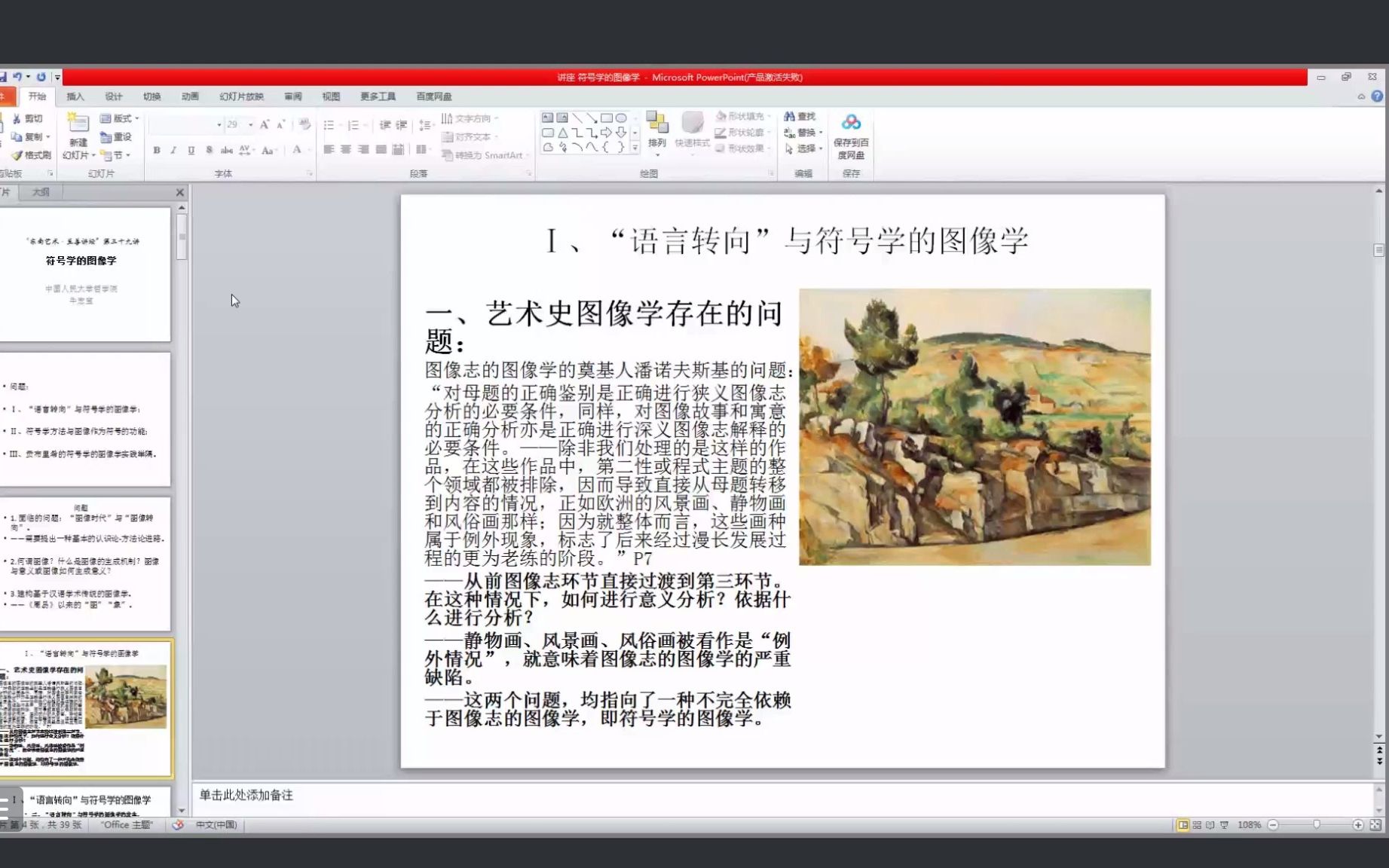Toggle Italic formatting
The width and height of the screenshot is (1389, 868).
[x=173, y=150]
